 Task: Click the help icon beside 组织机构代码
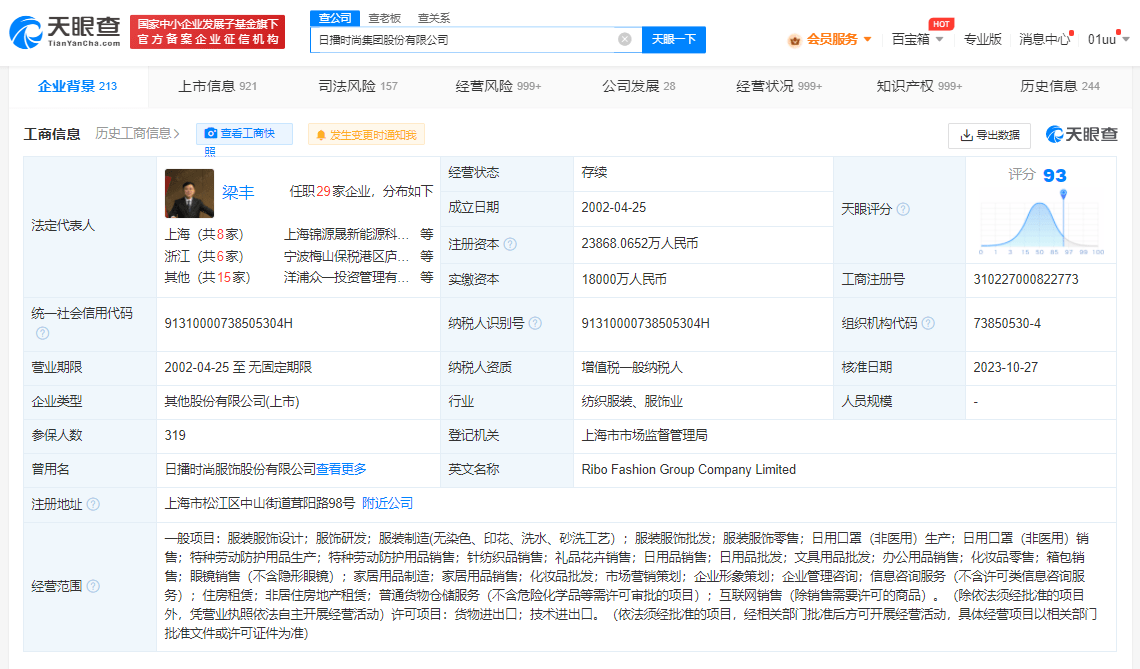[x=928, y=323]
